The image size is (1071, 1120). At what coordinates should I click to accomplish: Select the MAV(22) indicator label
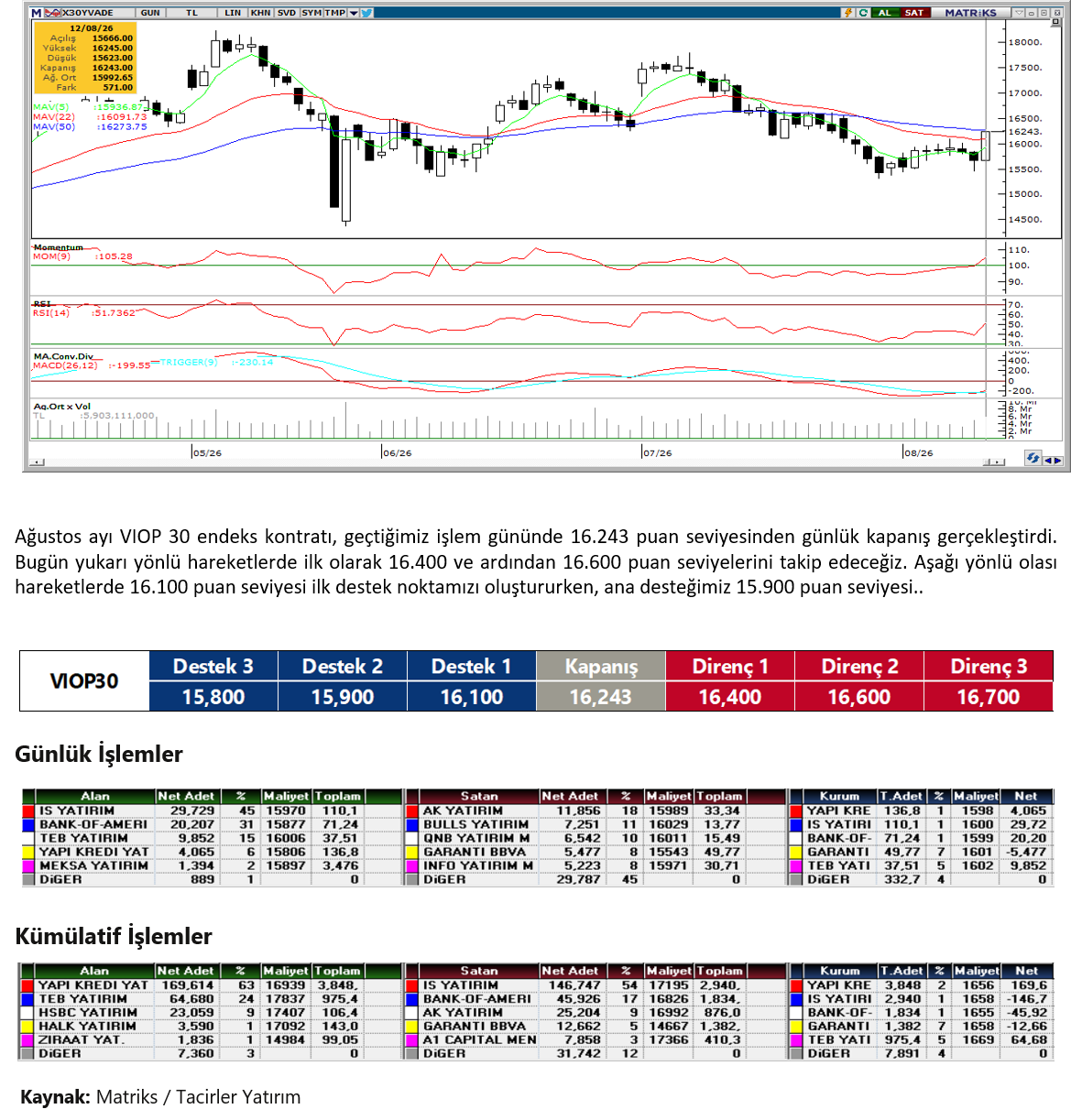pyautogui.click(x=54, y=117)
